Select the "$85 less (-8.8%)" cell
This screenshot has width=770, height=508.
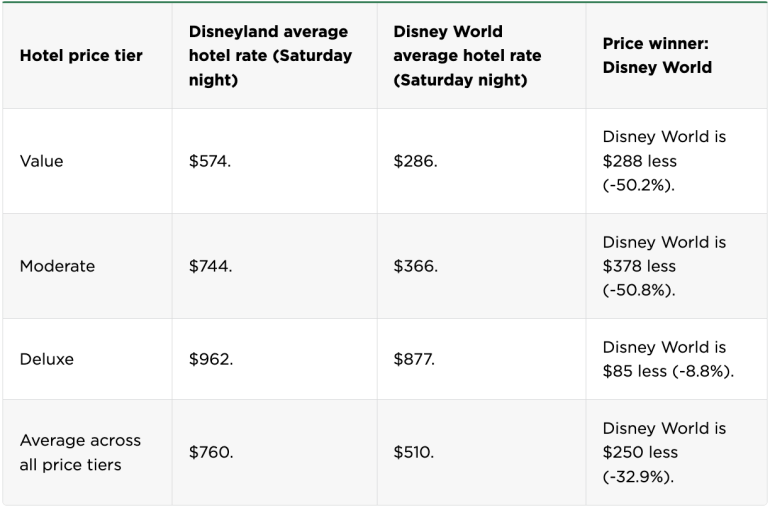click(667, 359)
